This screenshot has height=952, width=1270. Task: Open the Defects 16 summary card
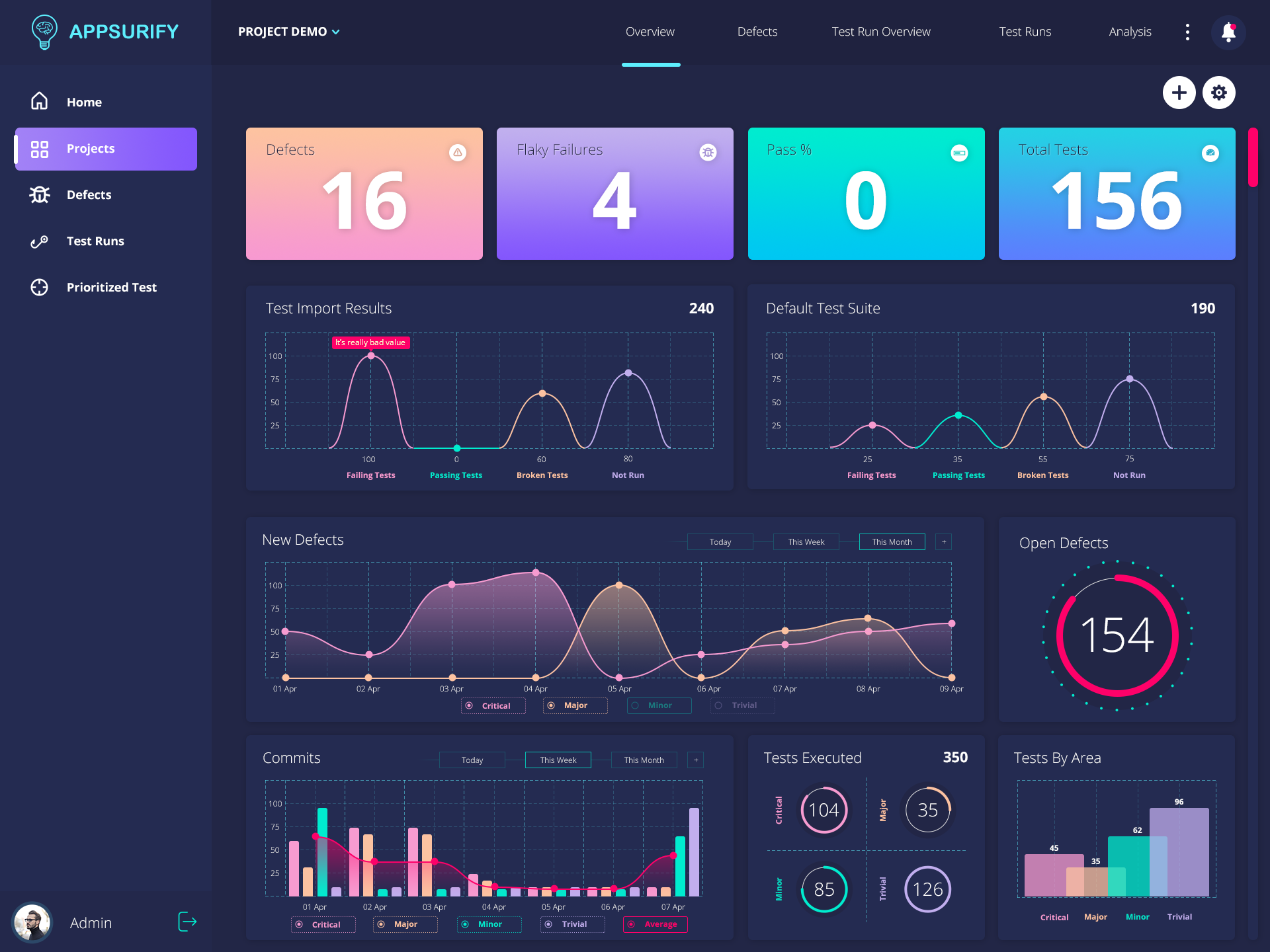(364, 194)
